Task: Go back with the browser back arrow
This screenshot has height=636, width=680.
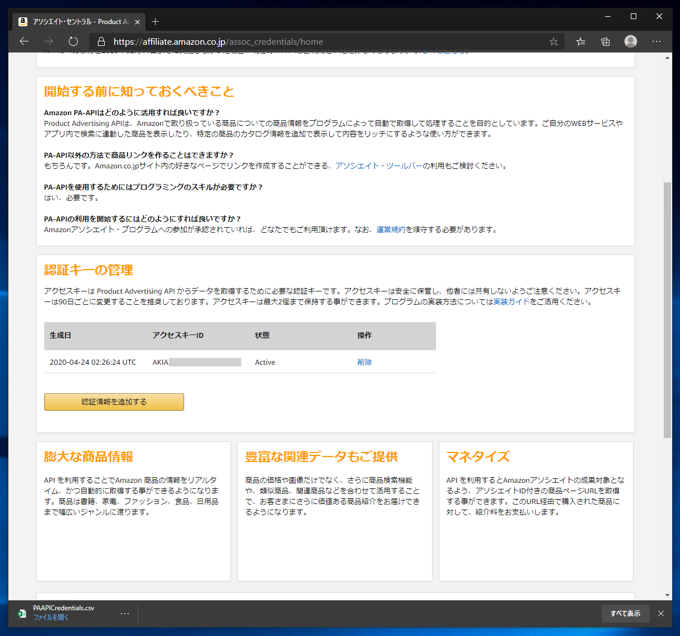Action: [24, 42]
